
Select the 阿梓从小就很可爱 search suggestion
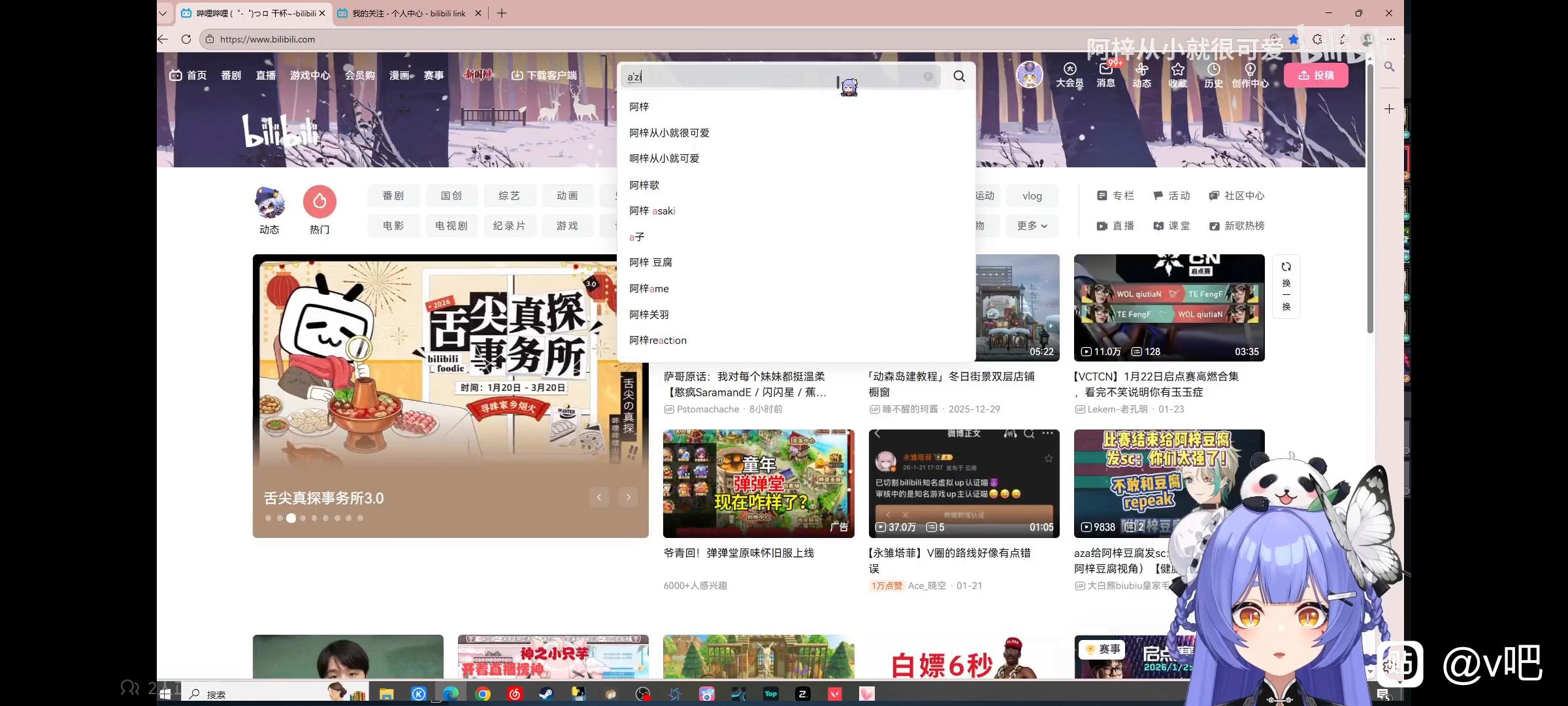point(669,133)
